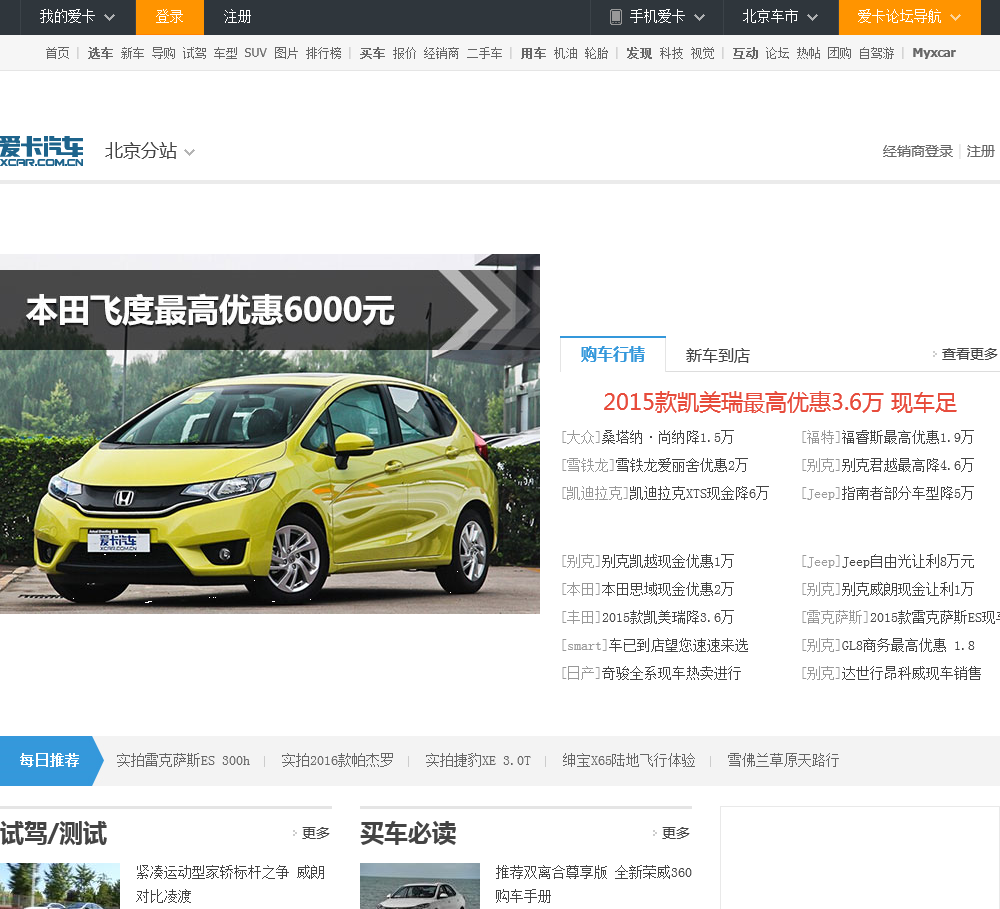
Task: Open 2015款凯美瑞降3.6万 list item
Action: (668, 617)
